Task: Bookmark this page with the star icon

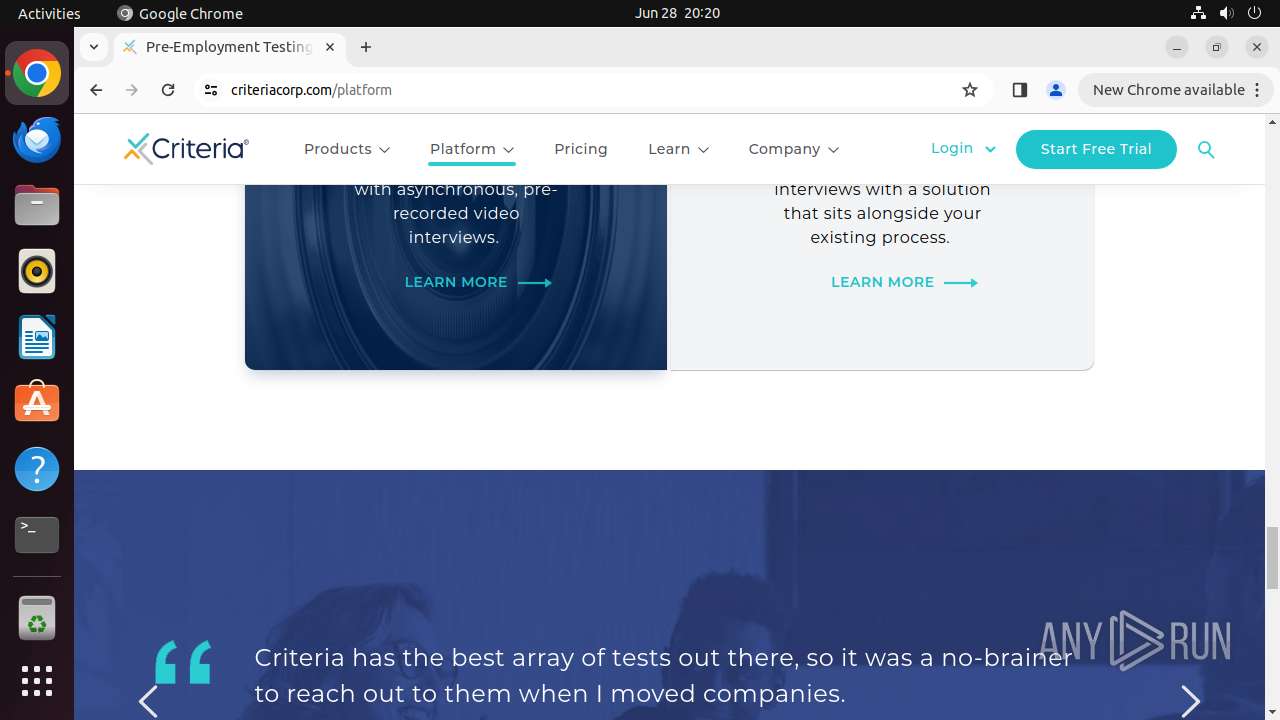Action: pos(969,90)
